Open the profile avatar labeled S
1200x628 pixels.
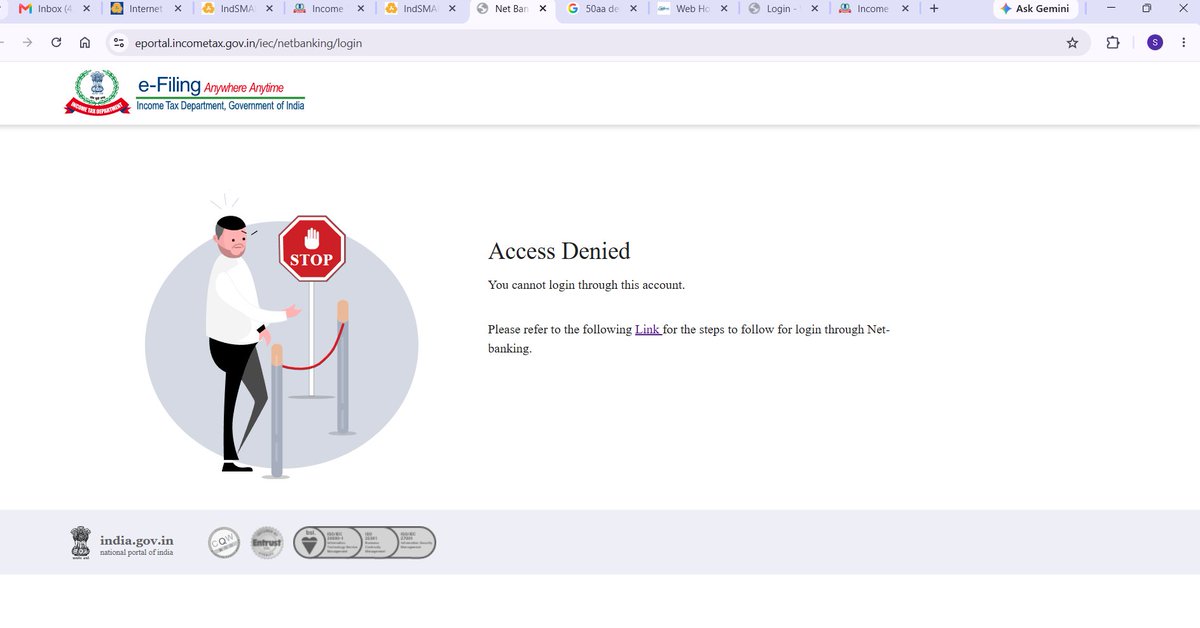pyautogui.click(x=1155, y=42)
